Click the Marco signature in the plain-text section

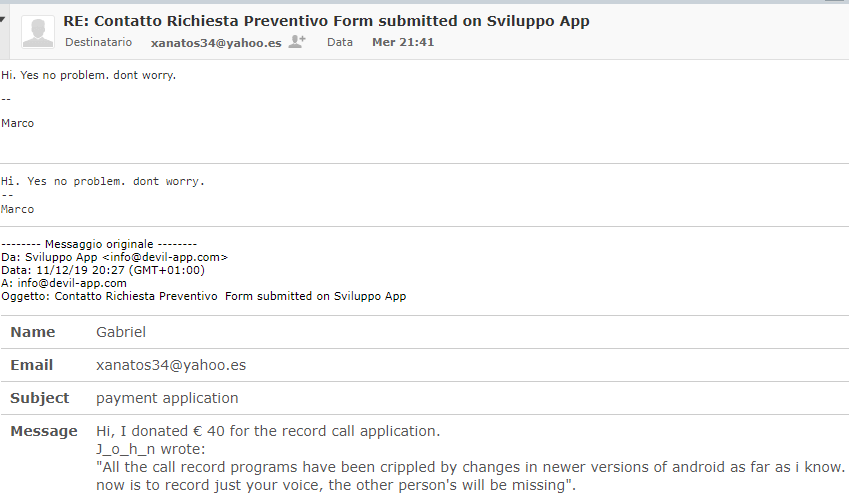click(18, 210)
